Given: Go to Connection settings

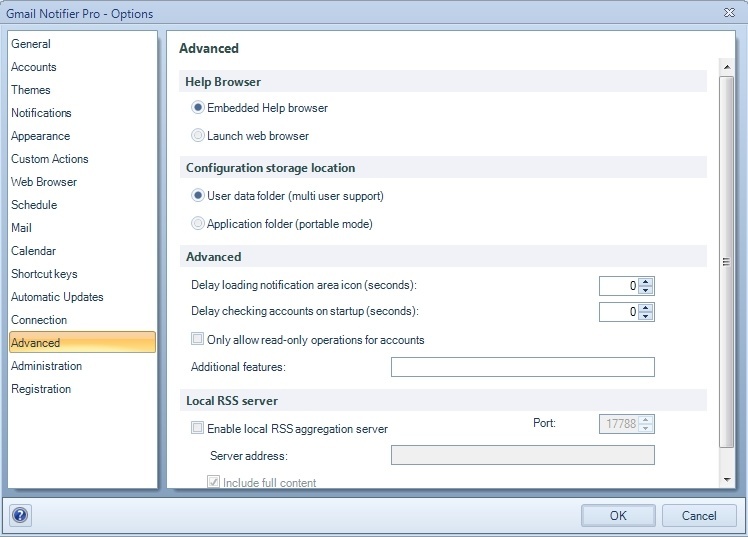Looking at the screenshot, I should 83,320.
